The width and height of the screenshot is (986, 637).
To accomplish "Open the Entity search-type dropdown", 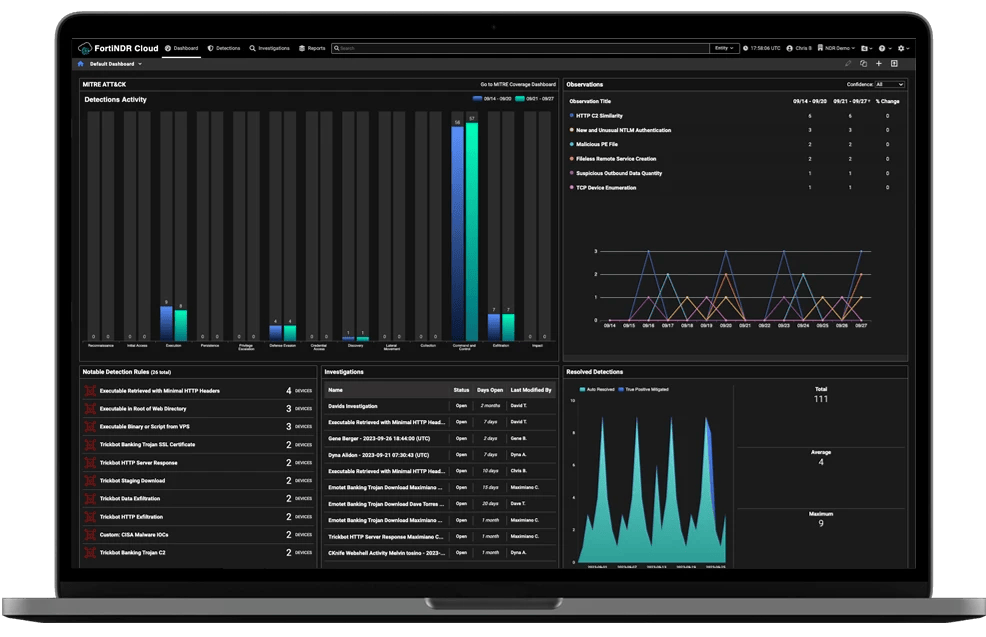I will (x=724, y=48).
